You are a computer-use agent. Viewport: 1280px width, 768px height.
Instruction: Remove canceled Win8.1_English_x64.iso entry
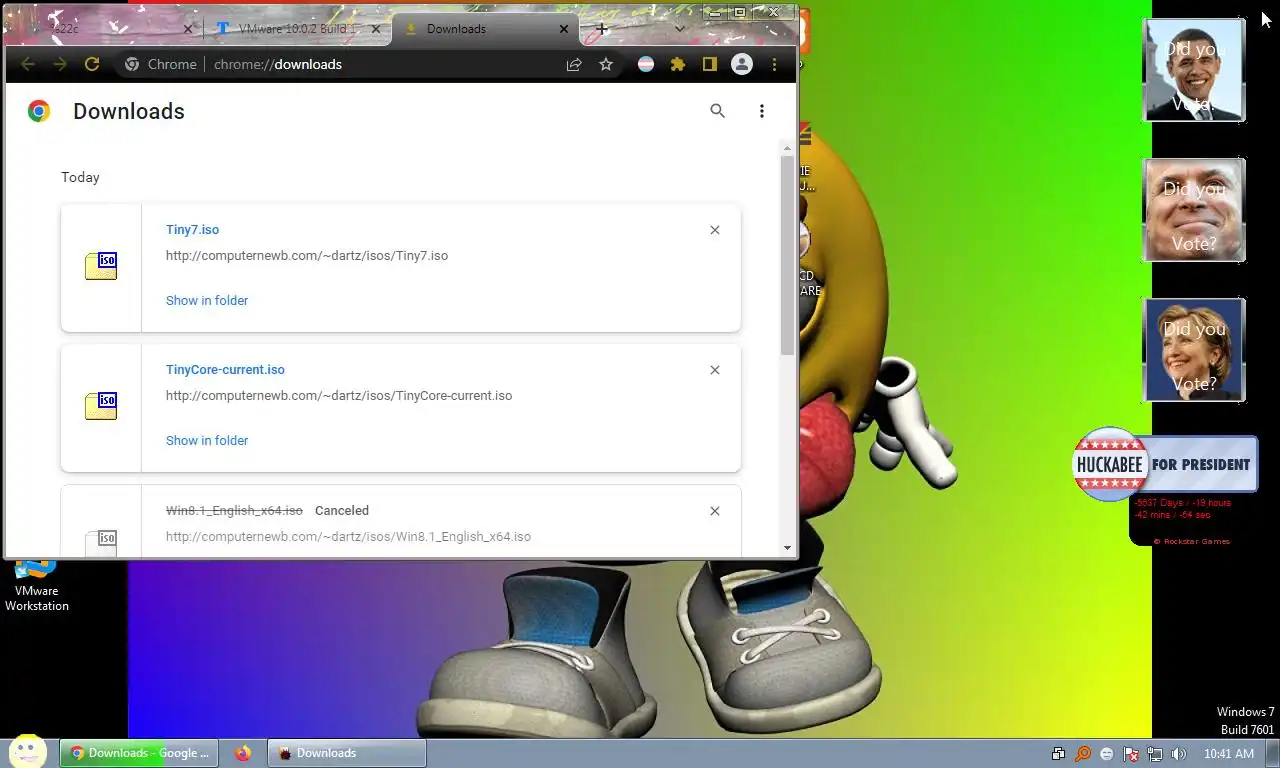coord(715,511)
